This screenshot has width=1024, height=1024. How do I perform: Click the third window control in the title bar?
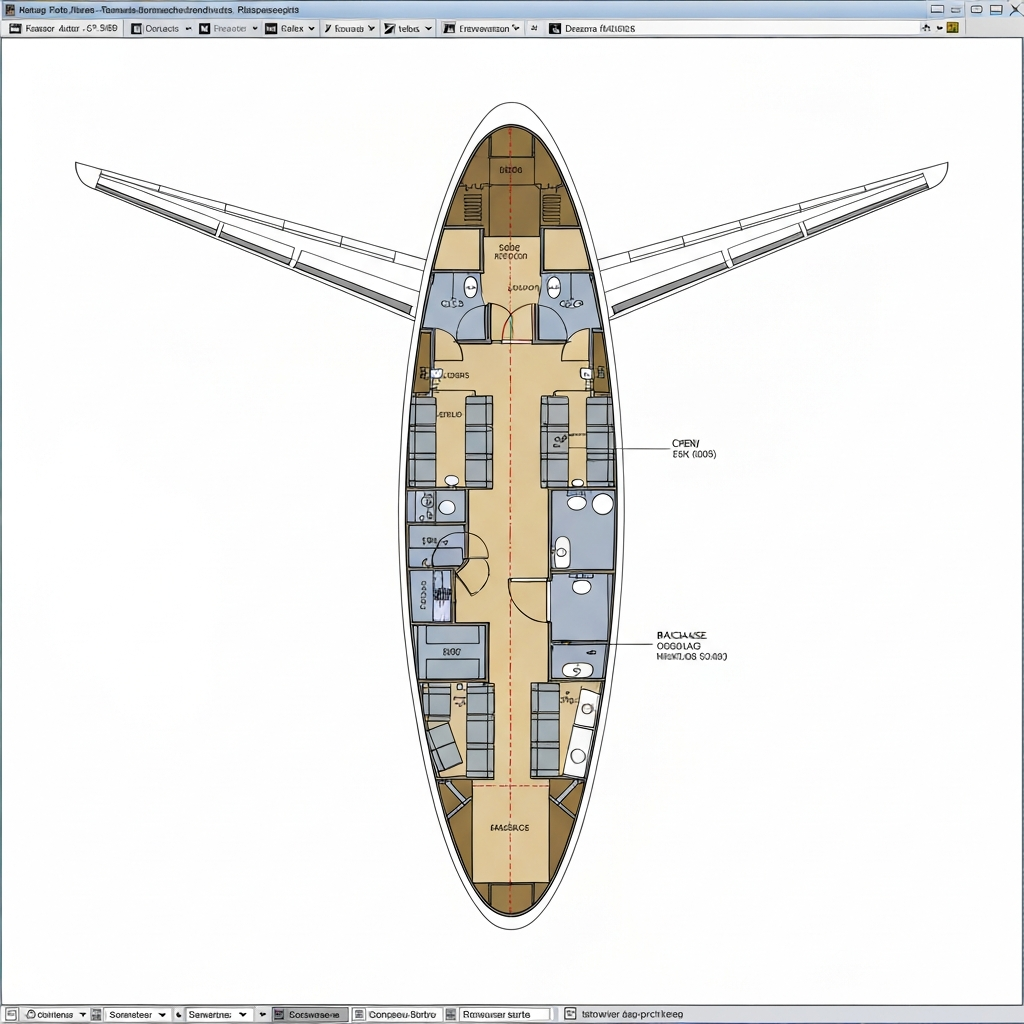point(977,9)
